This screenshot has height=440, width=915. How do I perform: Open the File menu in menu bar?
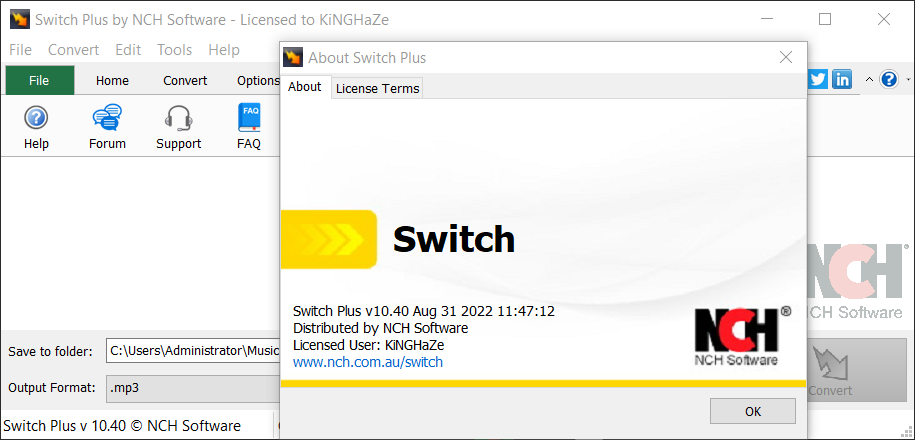click(20, 50)
